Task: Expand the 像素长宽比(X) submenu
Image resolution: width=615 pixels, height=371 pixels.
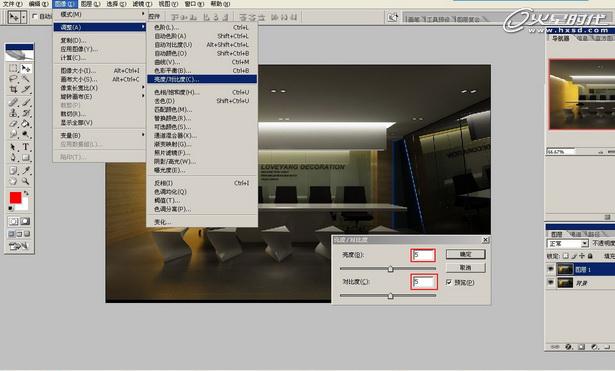Action: (100, 88)
